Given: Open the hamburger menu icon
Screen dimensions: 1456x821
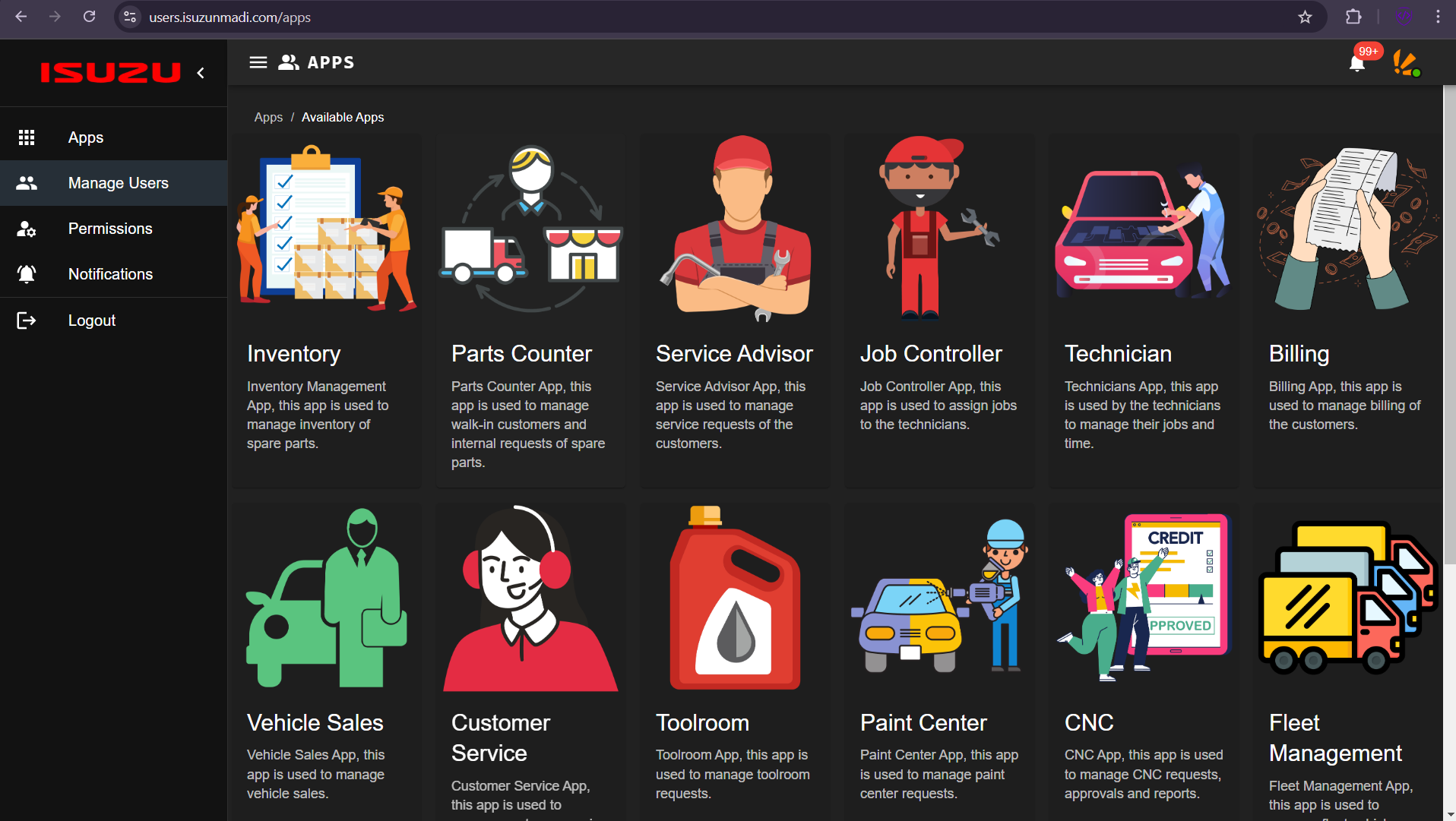Looking at the screenshot, I should [258, 62].
